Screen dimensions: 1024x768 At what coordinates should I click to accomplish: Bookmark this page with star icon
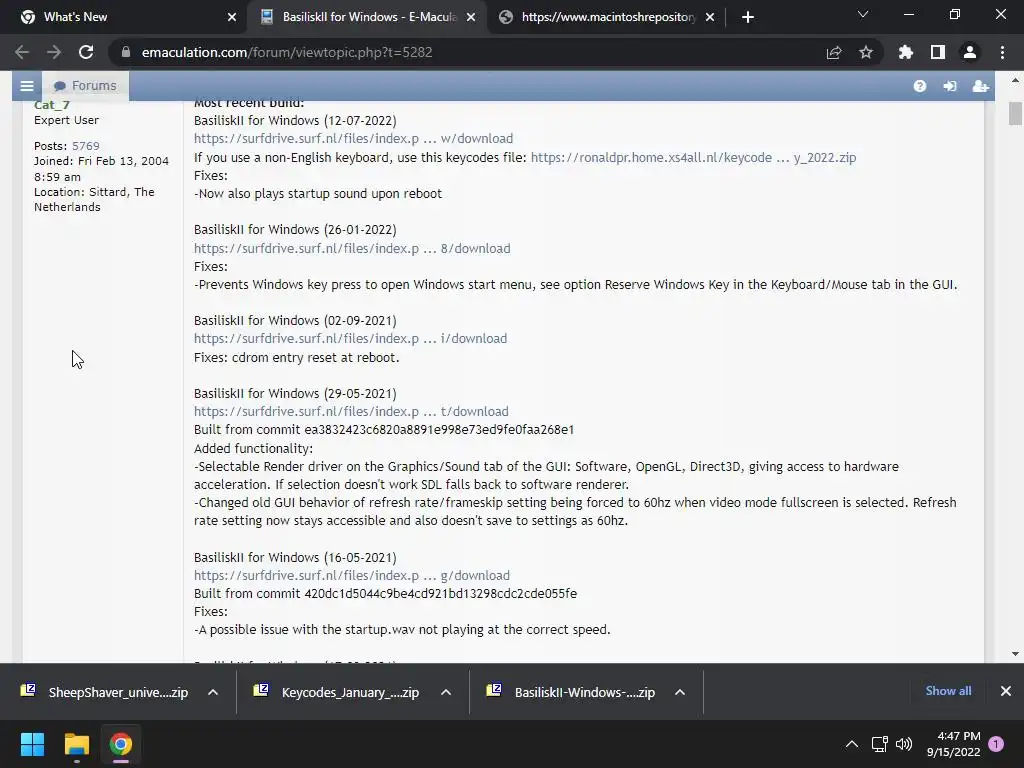(866, 52)
